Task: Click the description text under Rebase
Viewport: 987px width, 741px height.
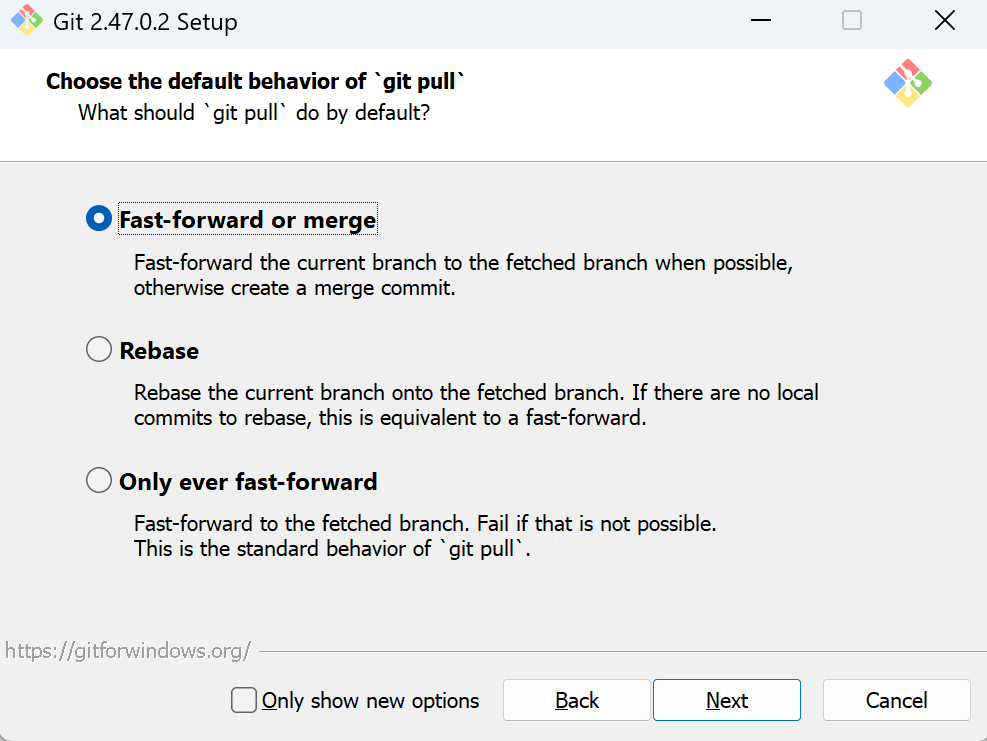Action: coord(476,405)
